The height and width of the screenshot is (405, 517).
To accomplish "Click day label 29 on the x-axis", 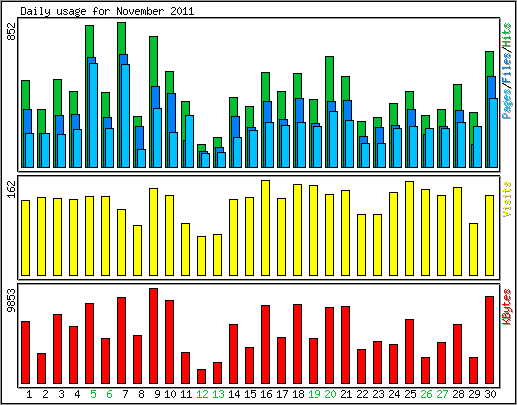I will pos(474,394).
